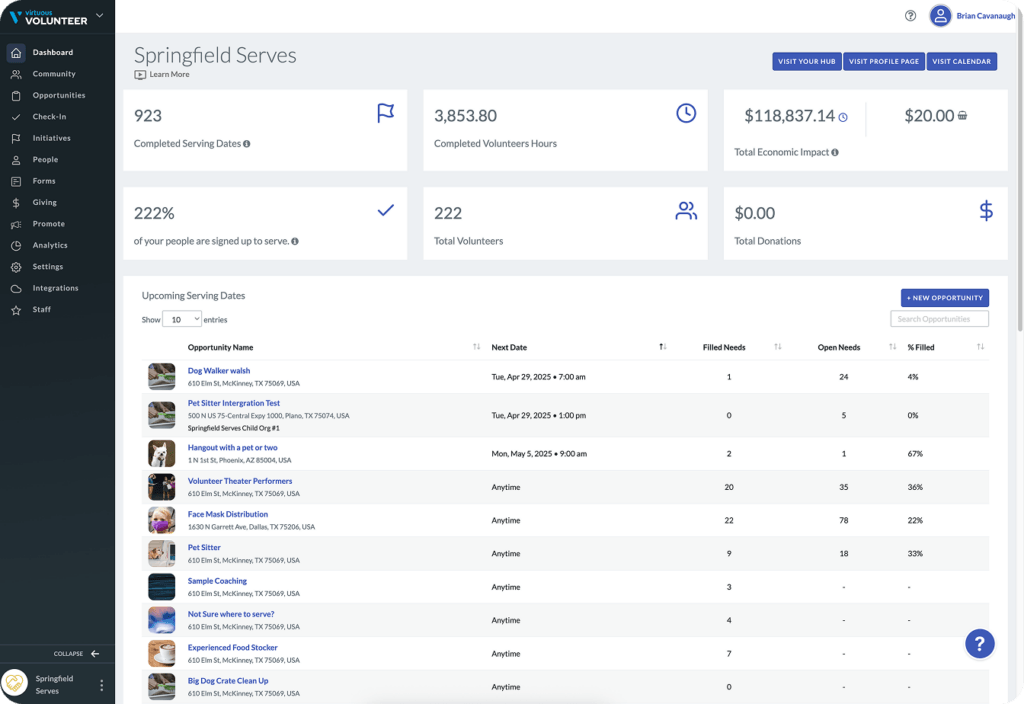The height and width of the screenshot is (704, 1024).
Task: Click the three-dot menu beside Springfield Serves
Action: (101, 684)
